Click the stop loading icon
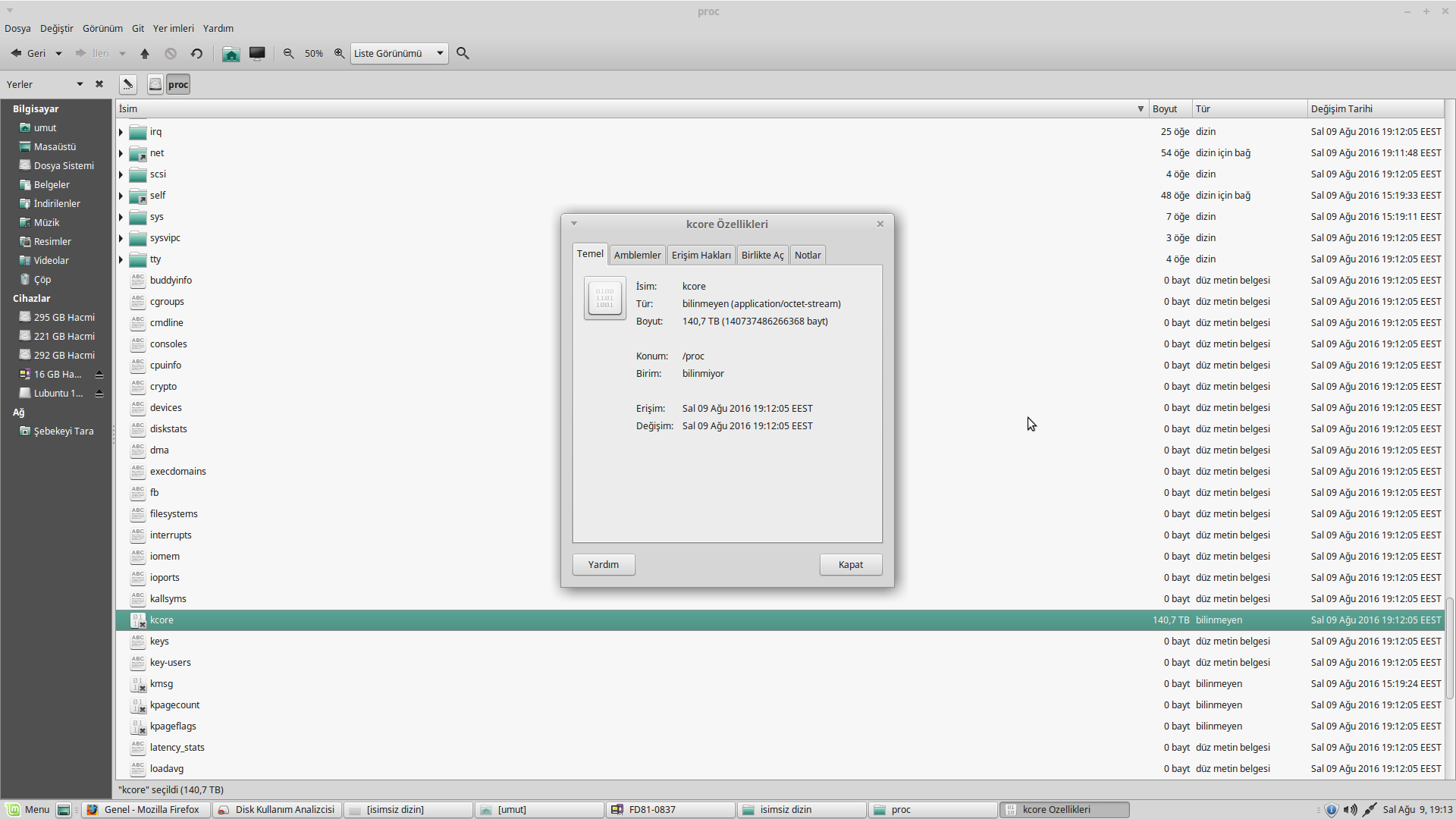1456x819 pixels. pos(171,54)
